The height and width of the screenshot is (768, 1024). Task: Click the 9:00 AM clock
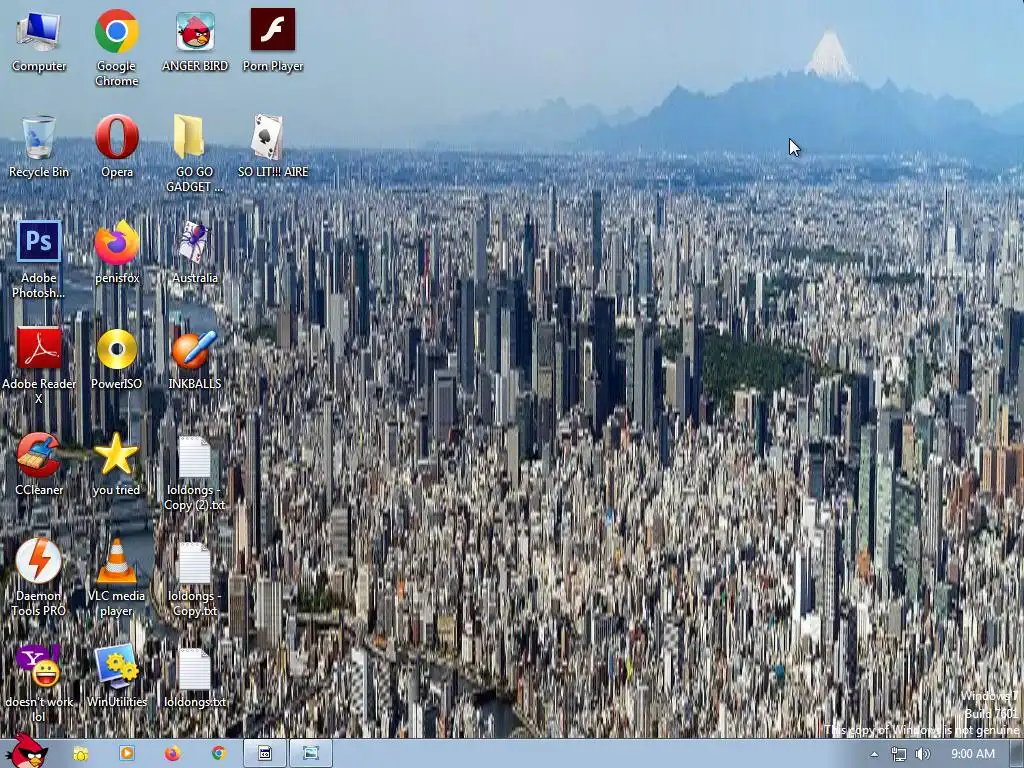(973, 754)
